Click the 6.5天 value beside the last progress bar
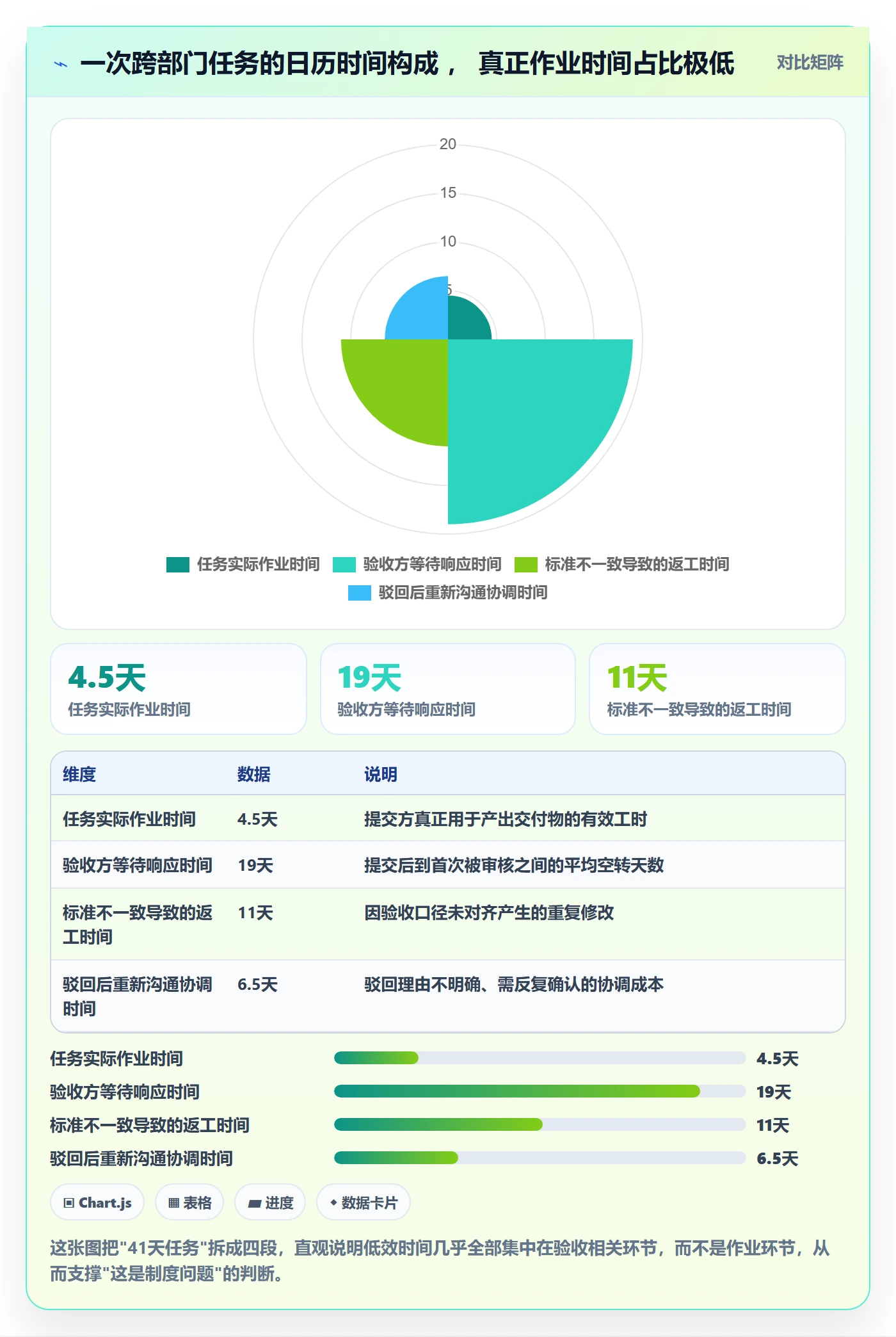 tap(778, 1158)
